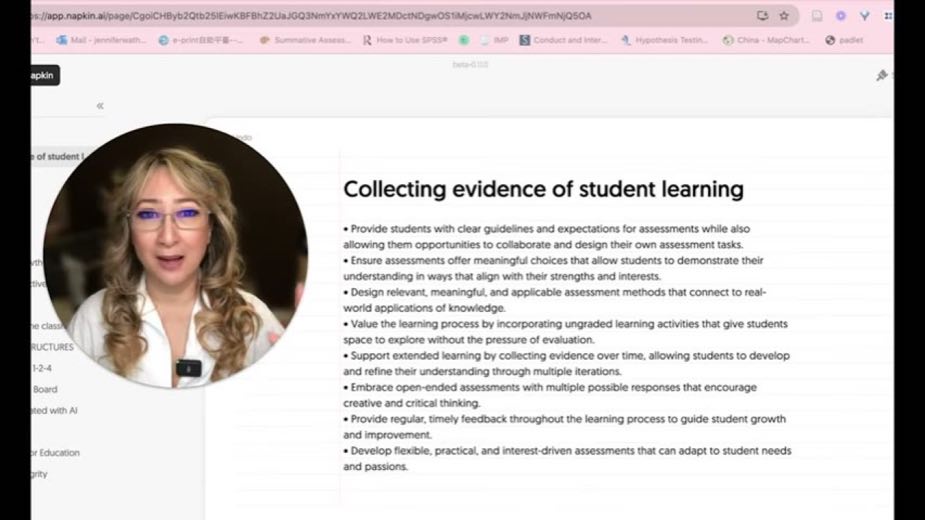Image resolution: width=925 pixels, height=520 pixels.
Task: Click the browser address bar URL
Action: (x=313, y=16)
